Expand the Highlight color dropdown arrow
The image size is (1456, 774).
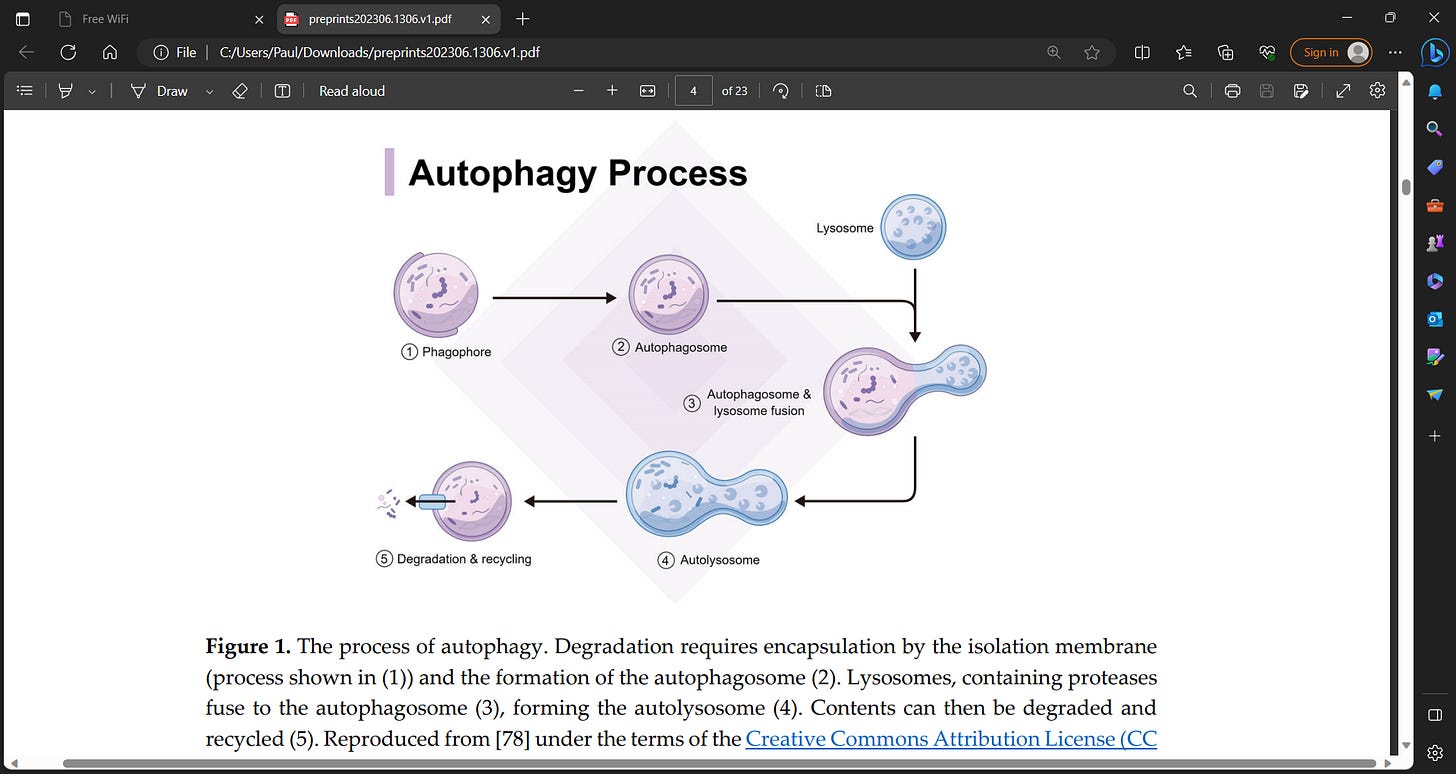[x=92, y=91]
